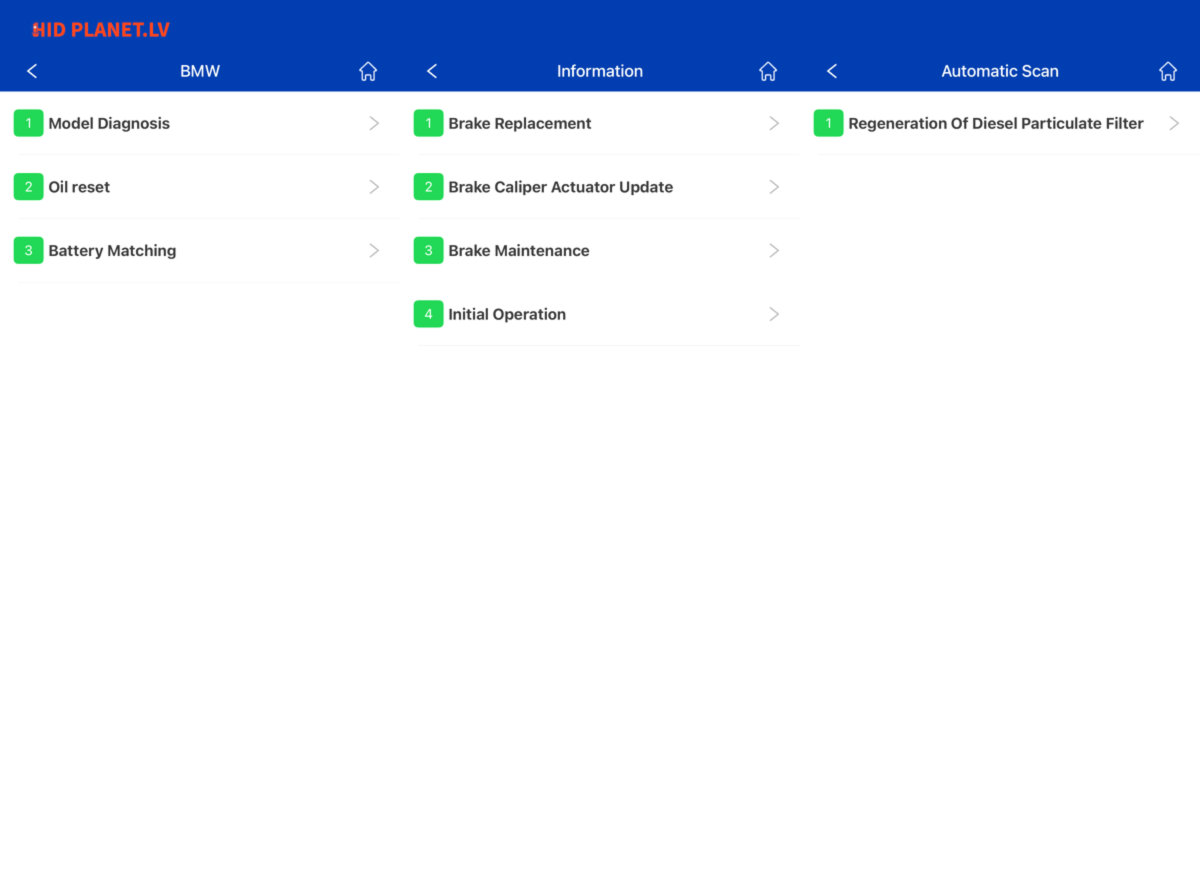Click chevron on Diesel Particulate Filter row
The height and width of the screenshot is (869, 1200).
tap(1174, 124)
